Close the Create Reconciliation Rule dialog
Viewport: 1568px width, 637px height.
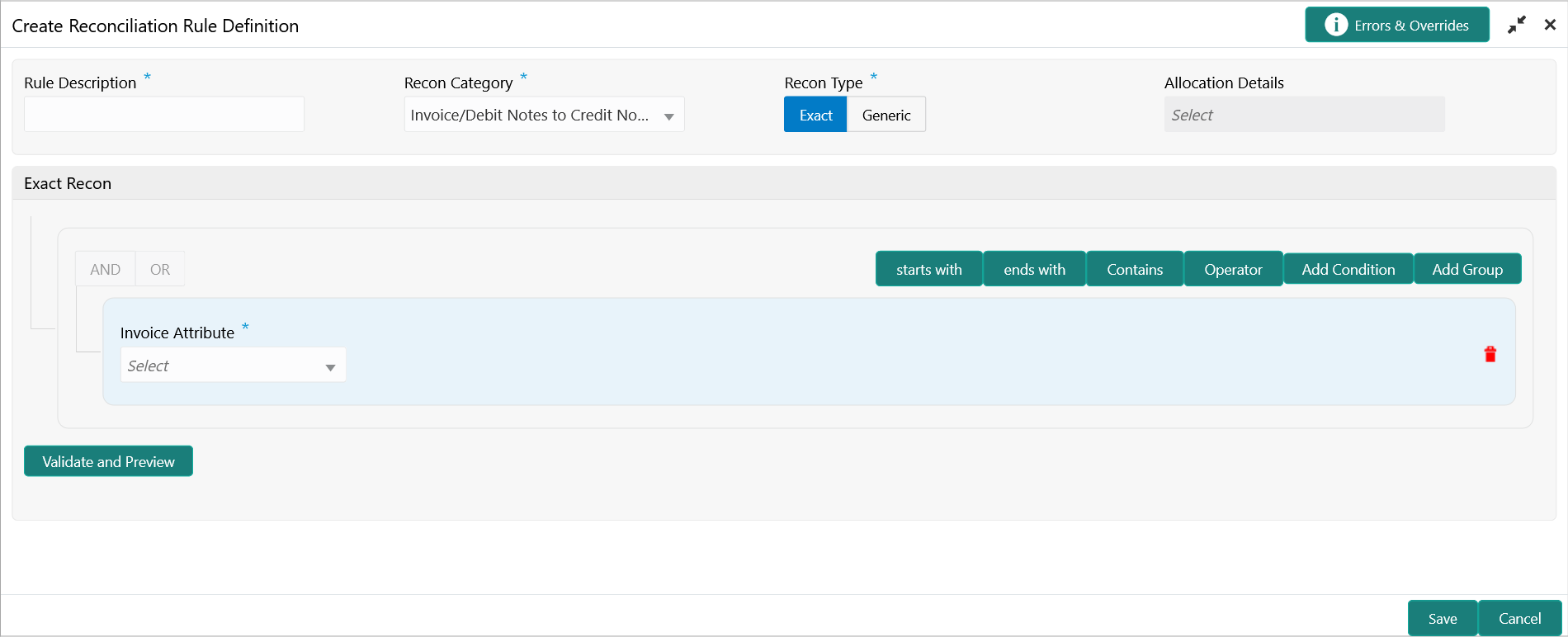(x=1550, y=25)
